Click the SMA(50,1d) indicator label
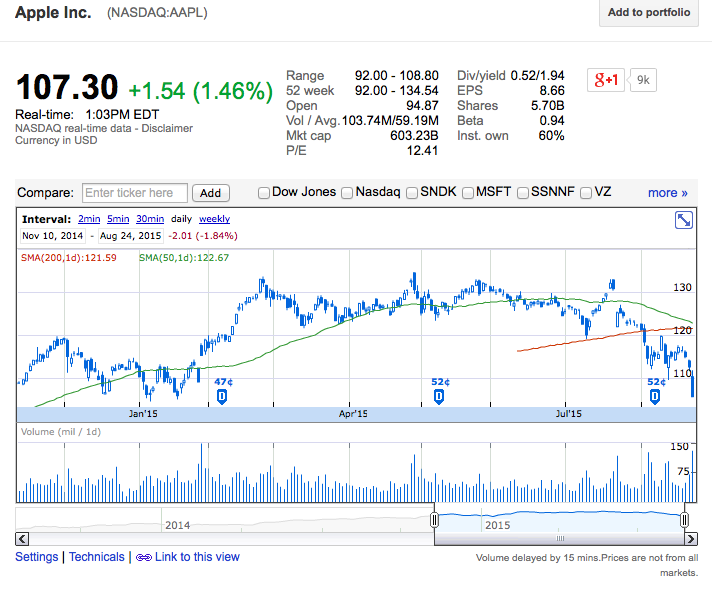 (184, 258)
